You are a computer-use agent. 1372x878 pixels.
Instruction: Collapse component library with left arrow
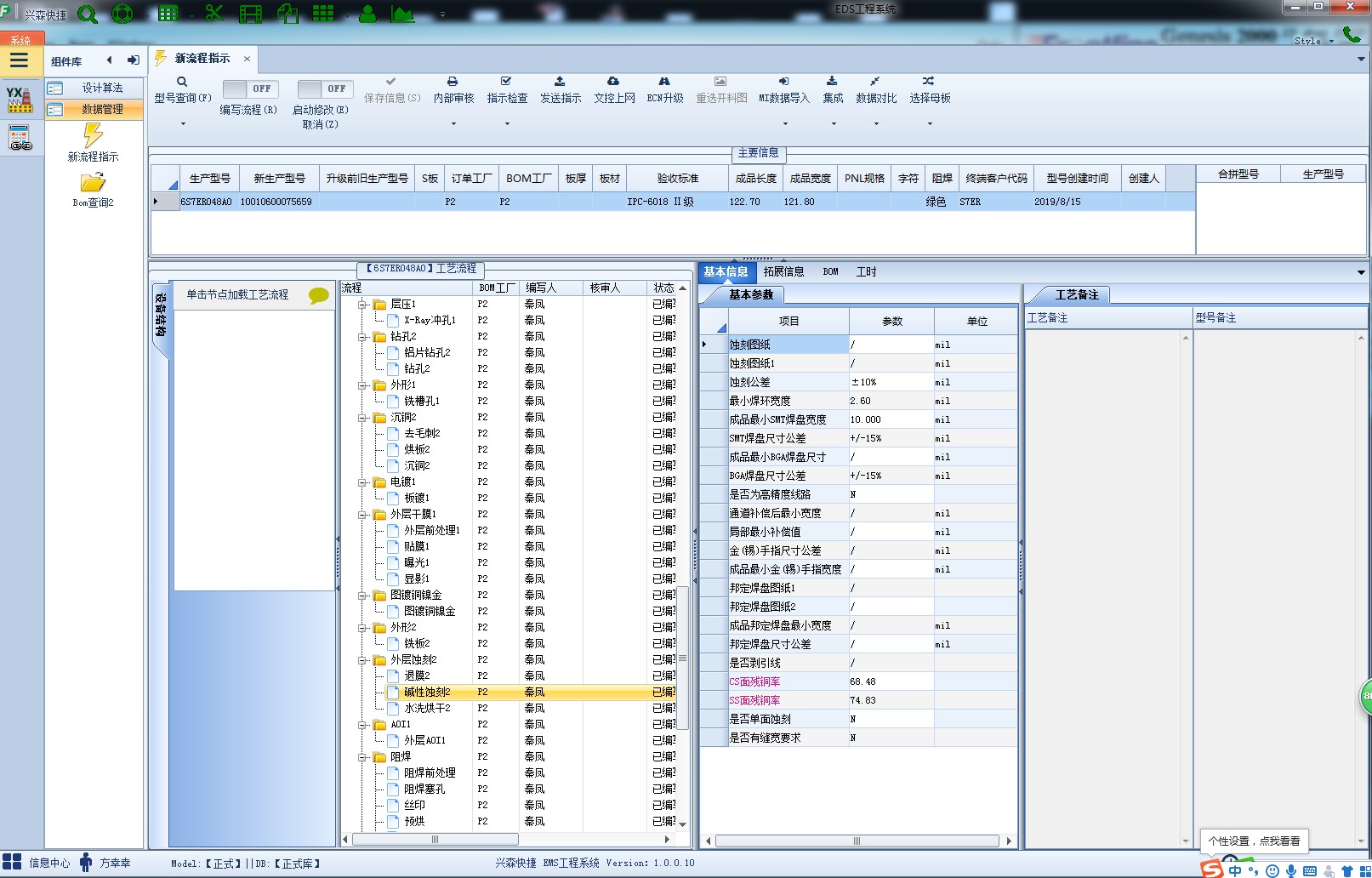(x=109, y=60)
